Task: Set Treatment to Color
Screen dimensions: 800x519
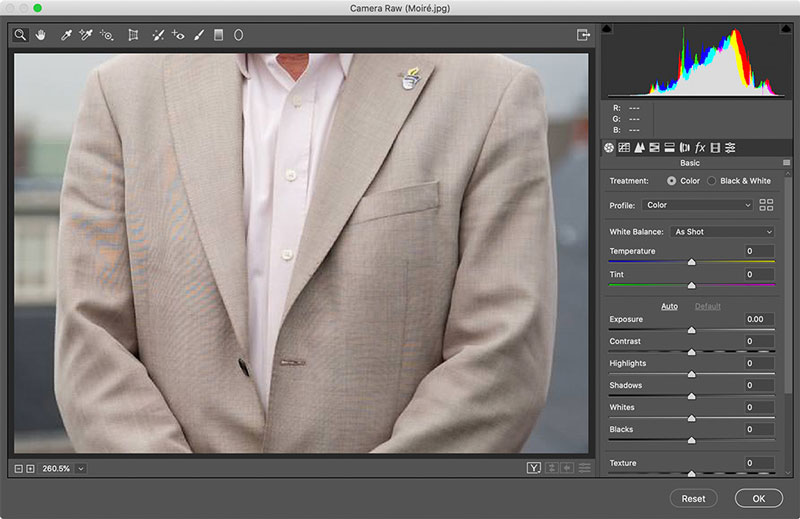Action: pos(671,181)
